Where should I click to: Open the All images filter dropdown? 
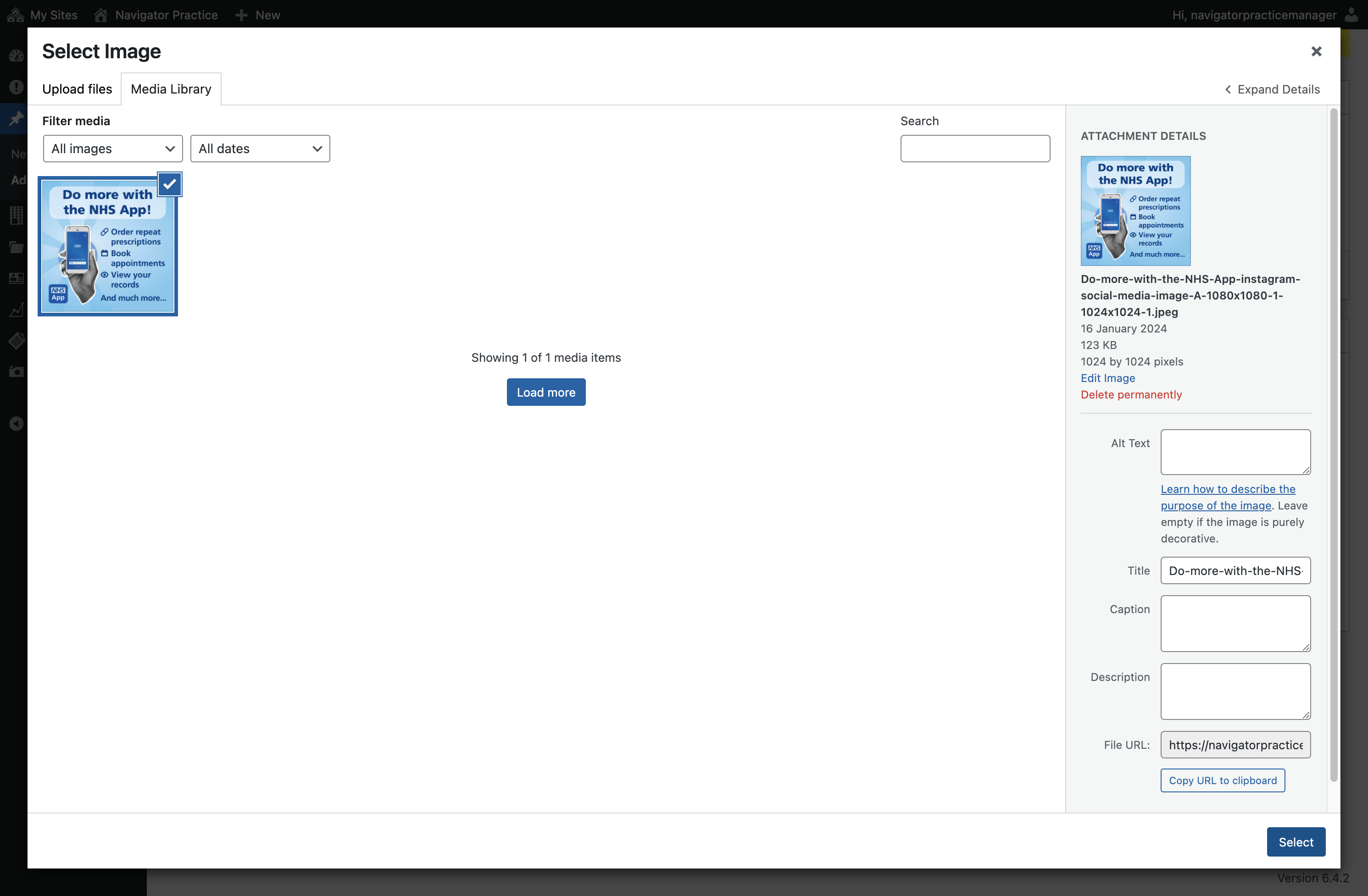coord(113,149)
